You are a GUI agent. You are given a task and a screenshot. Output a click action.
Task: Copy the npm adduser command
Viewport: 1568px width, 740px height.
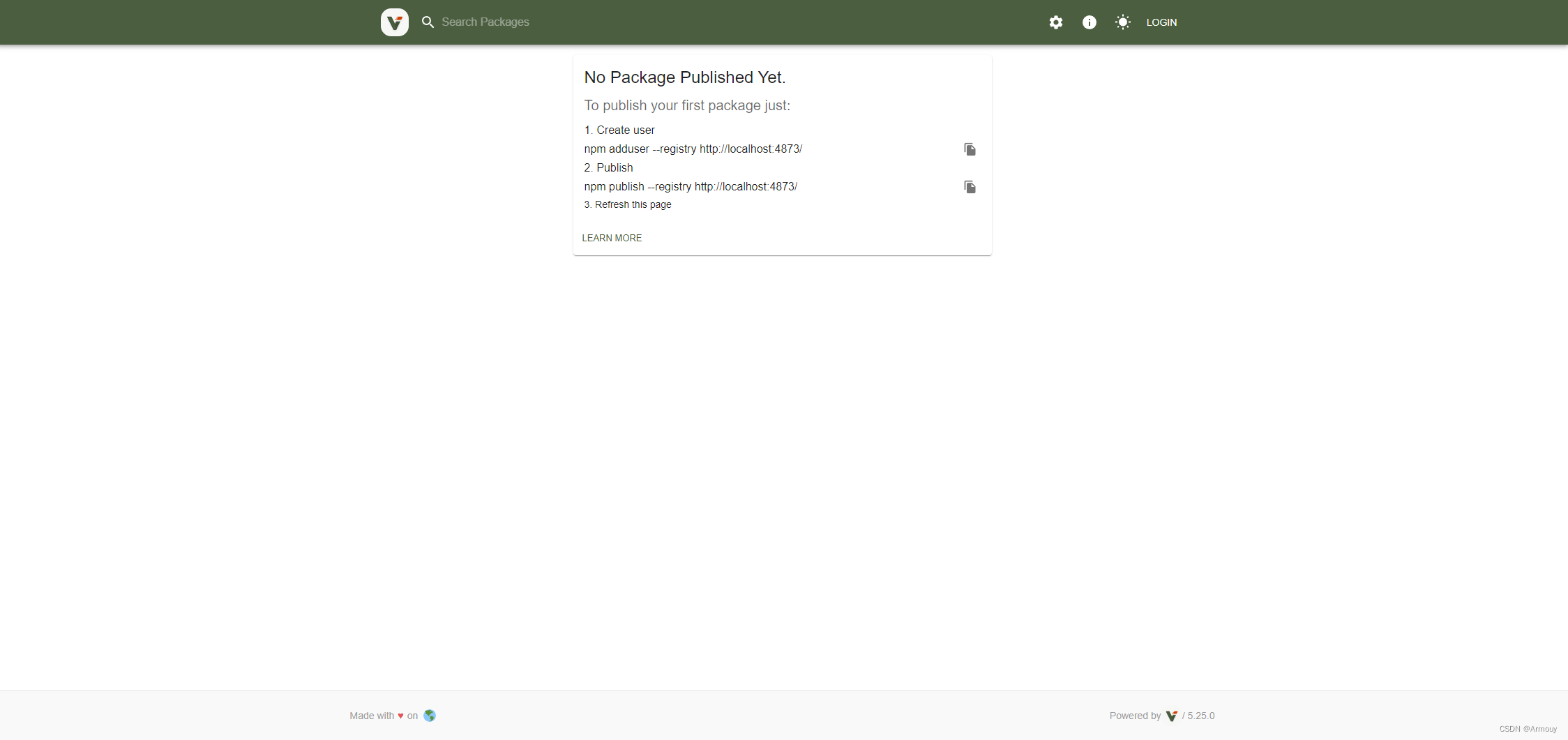[970, 149]
